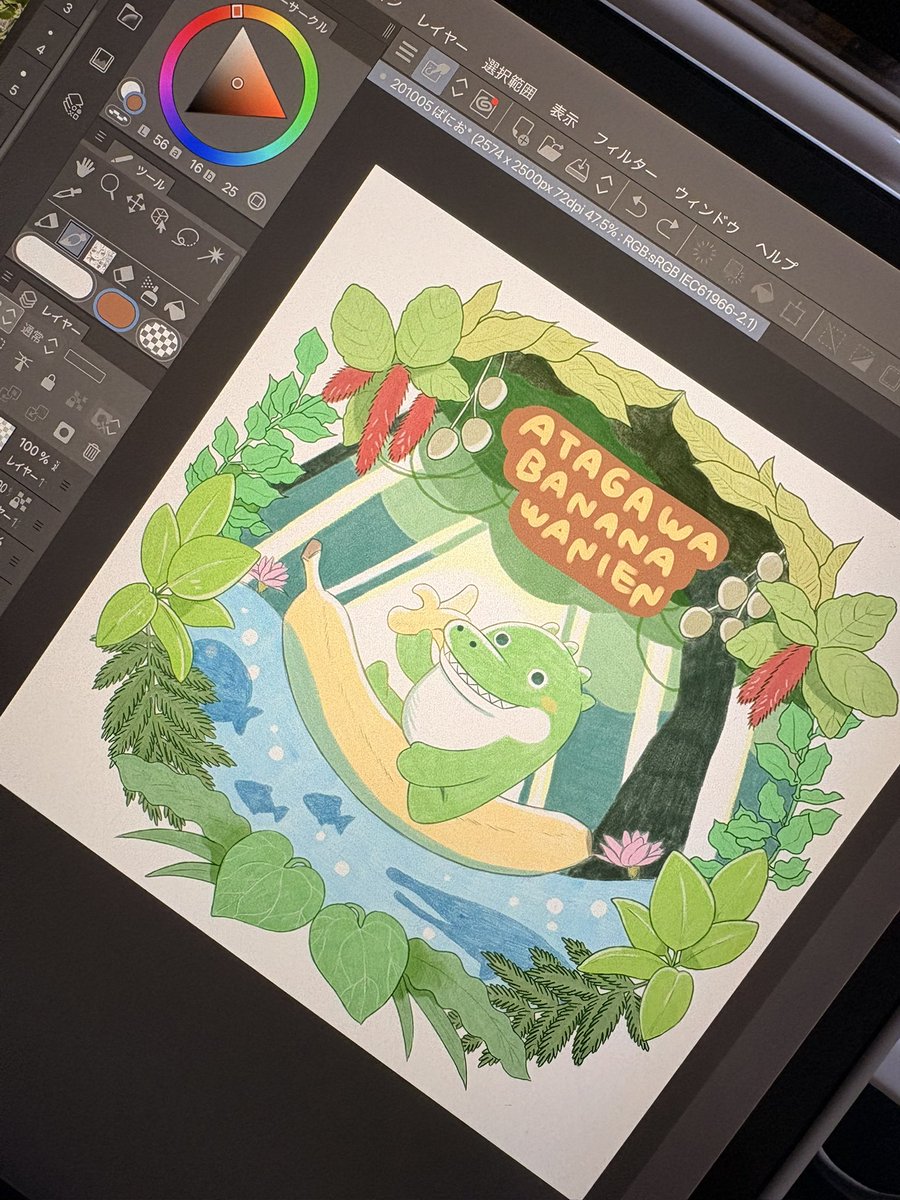This screenshot has height=1200, width=900.
Task: Select the Auto select magic wand tool
Action: tap(211, 254)
